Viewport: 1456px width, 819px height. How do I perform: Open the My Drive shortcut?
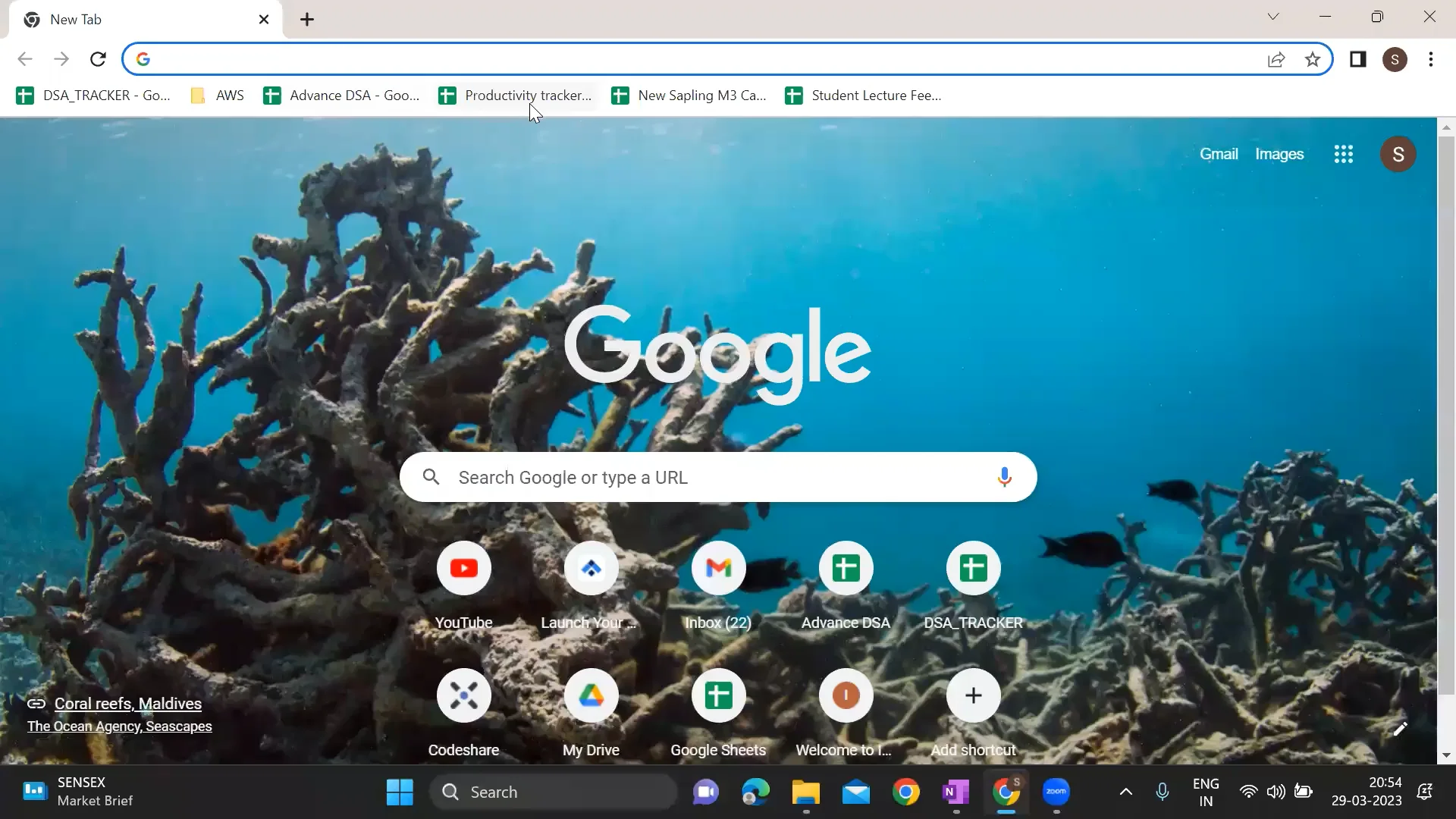tap(591, 695)
